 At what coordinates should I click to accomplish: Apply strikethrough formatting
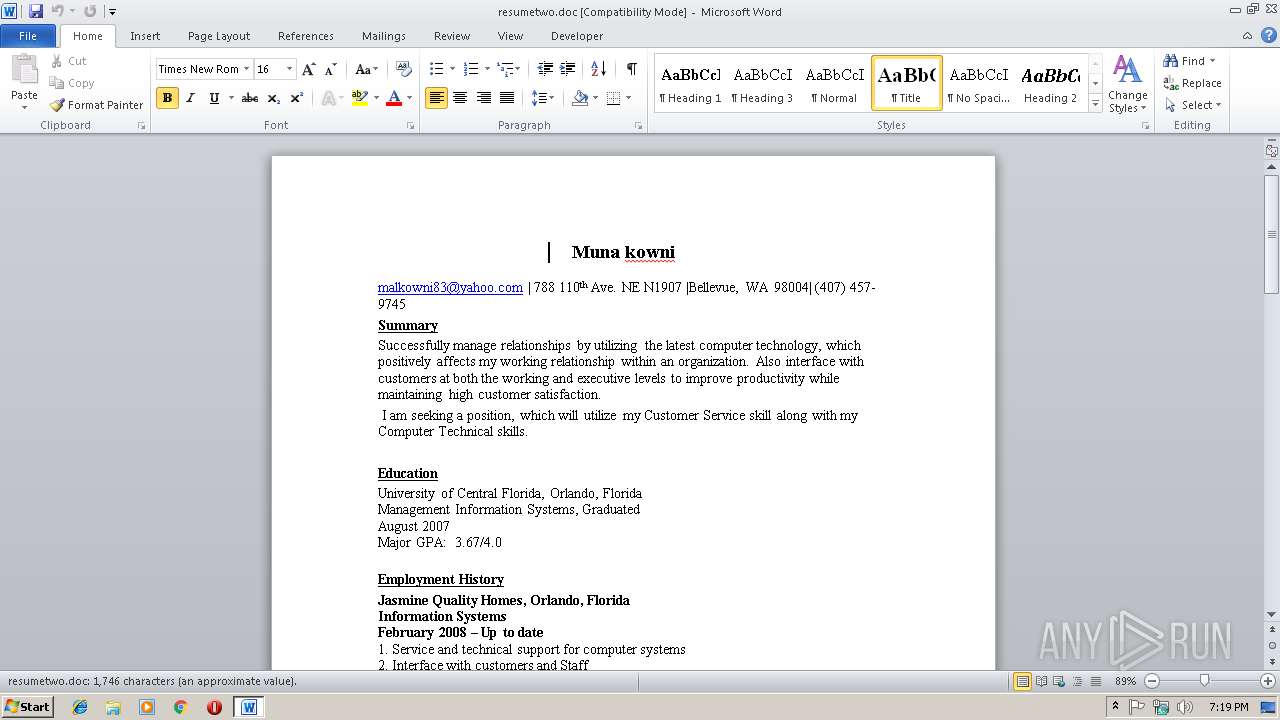coord(250,98)
